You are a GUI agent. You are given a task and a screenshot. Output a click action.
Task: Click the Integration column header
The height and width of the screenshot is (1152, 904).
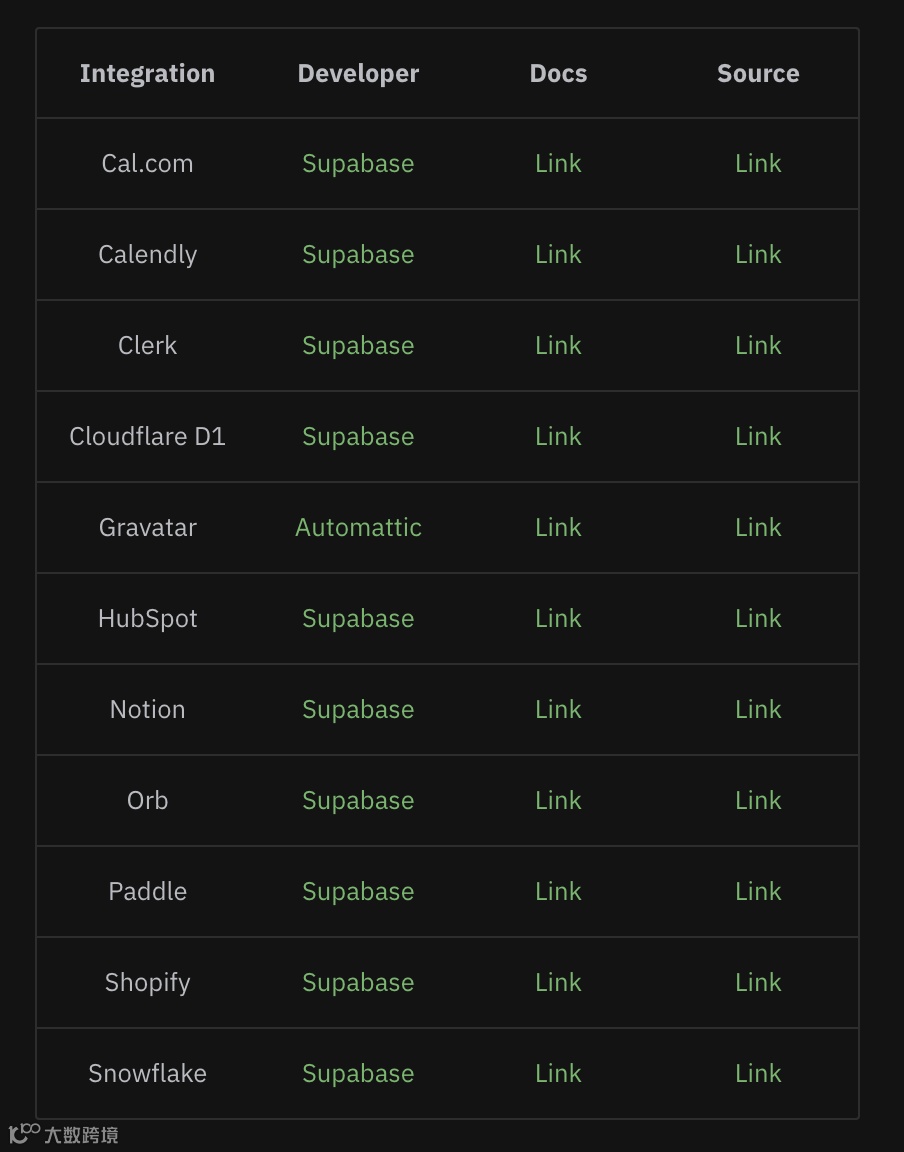[147, 74]
